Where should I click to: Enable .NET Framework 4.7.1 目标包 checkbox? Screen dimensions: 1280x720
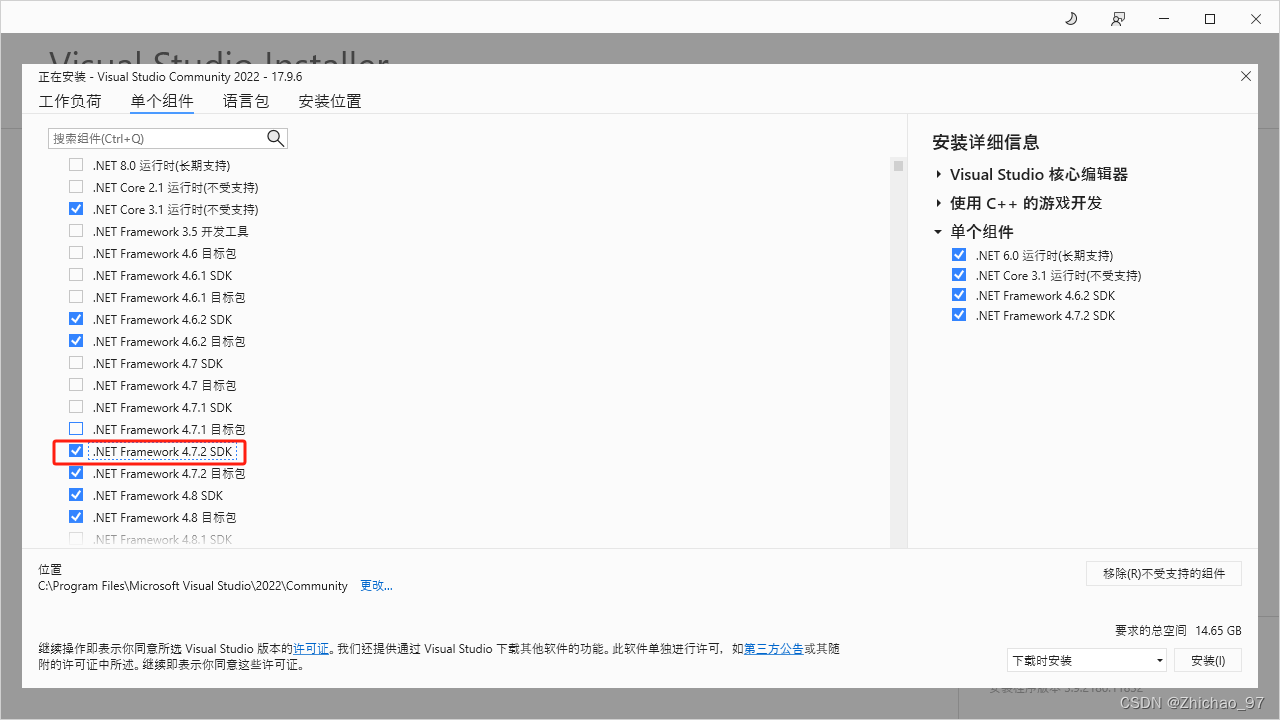[x=76, y=429]
